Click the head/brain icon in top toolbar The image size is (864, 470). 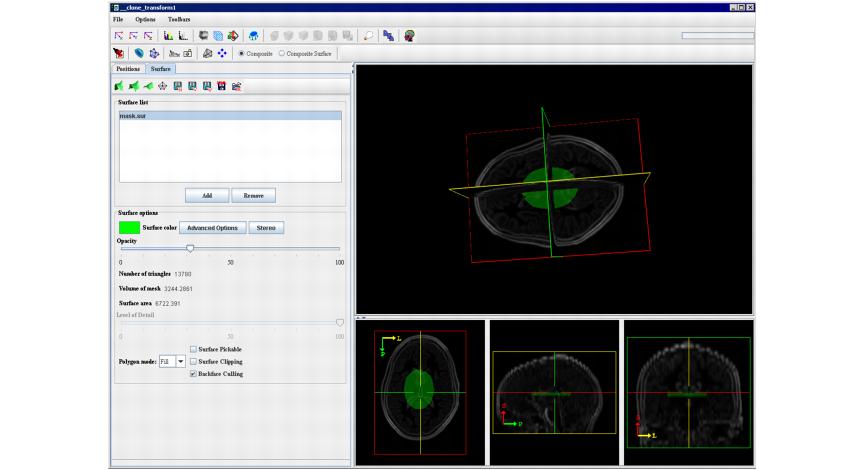409,35
